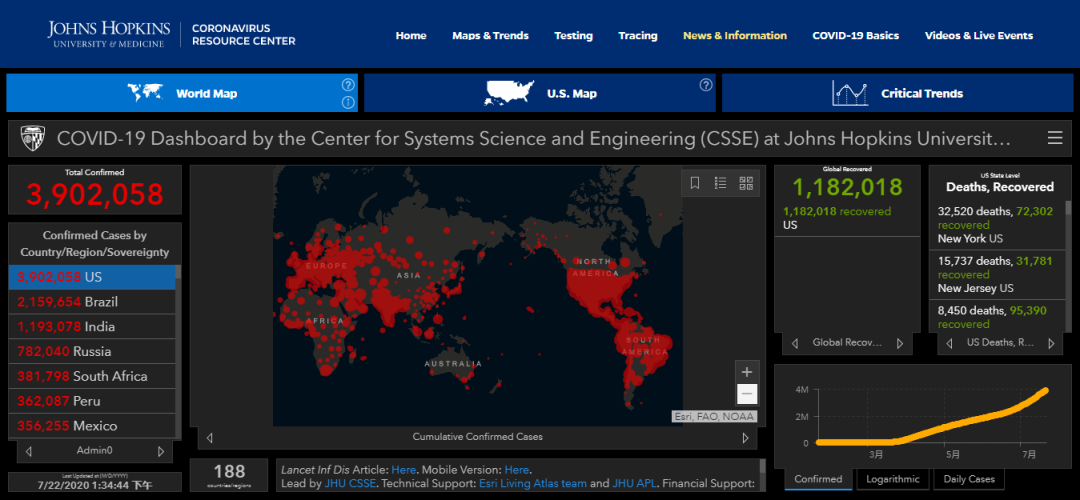Switch to the U.S. Map tab
This screenshot has width=1080, height=500.
tap(539, 93)
